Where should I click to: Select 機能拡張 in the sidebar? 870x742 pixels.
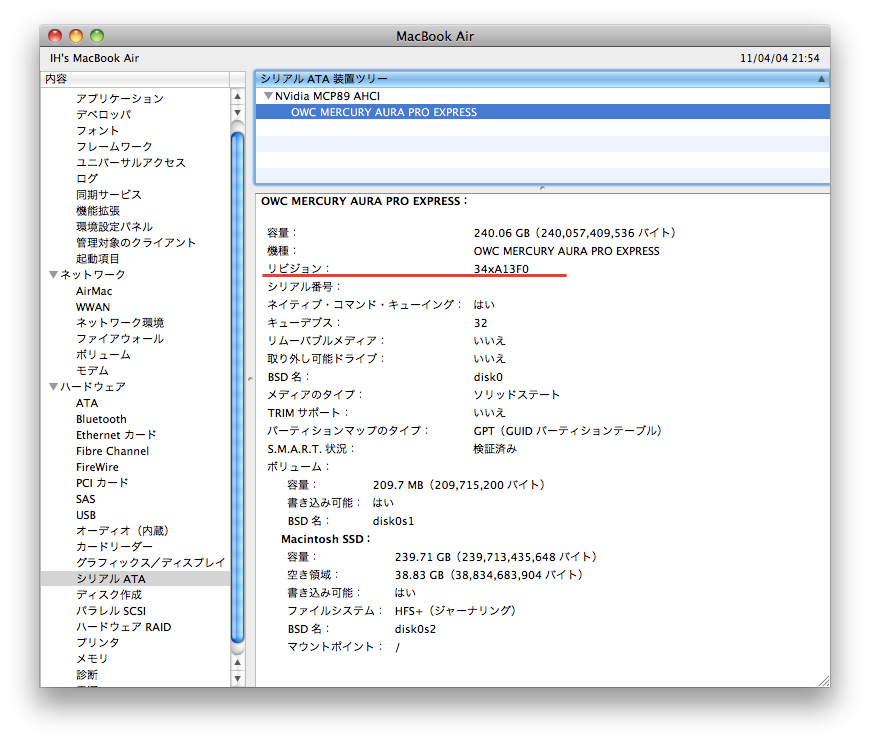tap(98, 211)
